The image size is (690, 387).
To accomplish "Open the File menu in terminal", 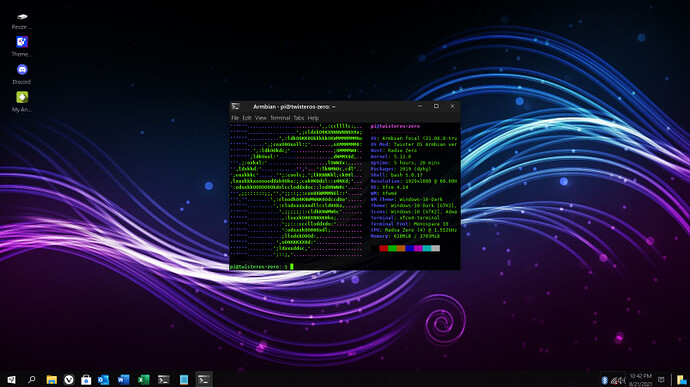I will click(x=235, y=118).
